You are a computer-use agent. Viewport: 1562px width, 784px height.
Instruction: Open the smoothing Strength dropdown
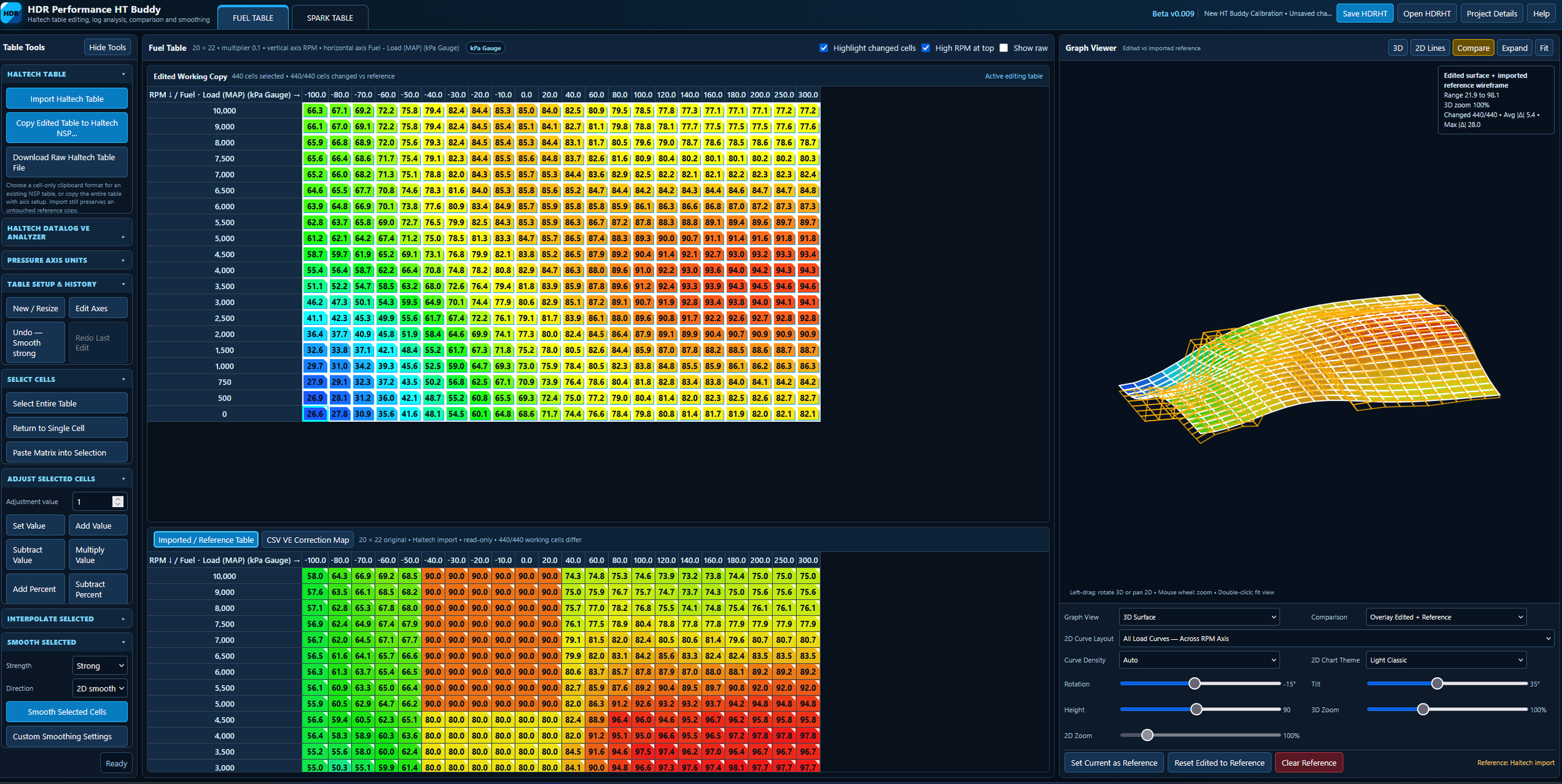[x=100, y=666]
